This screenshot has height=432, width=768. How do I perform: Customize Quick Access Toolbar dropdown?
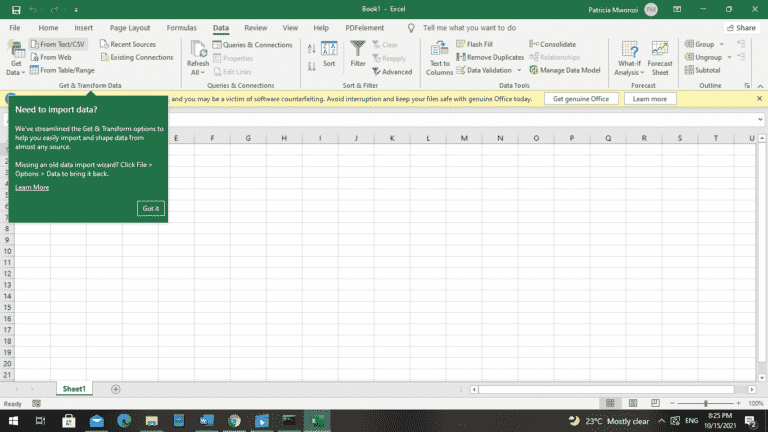coord(76,10)
